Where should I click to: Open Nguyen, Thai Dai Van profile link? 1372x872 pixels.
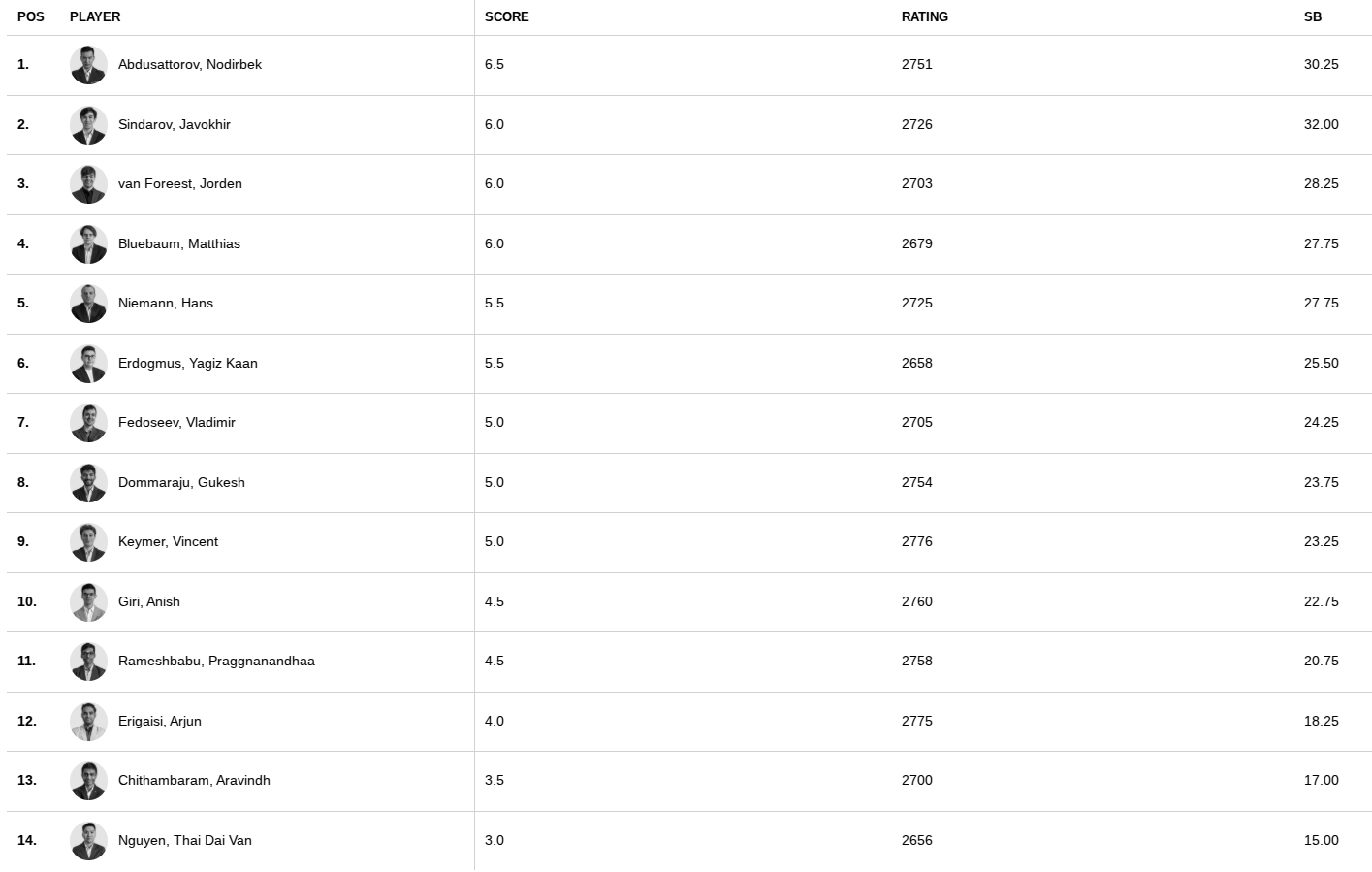click(x=185, y=840)
